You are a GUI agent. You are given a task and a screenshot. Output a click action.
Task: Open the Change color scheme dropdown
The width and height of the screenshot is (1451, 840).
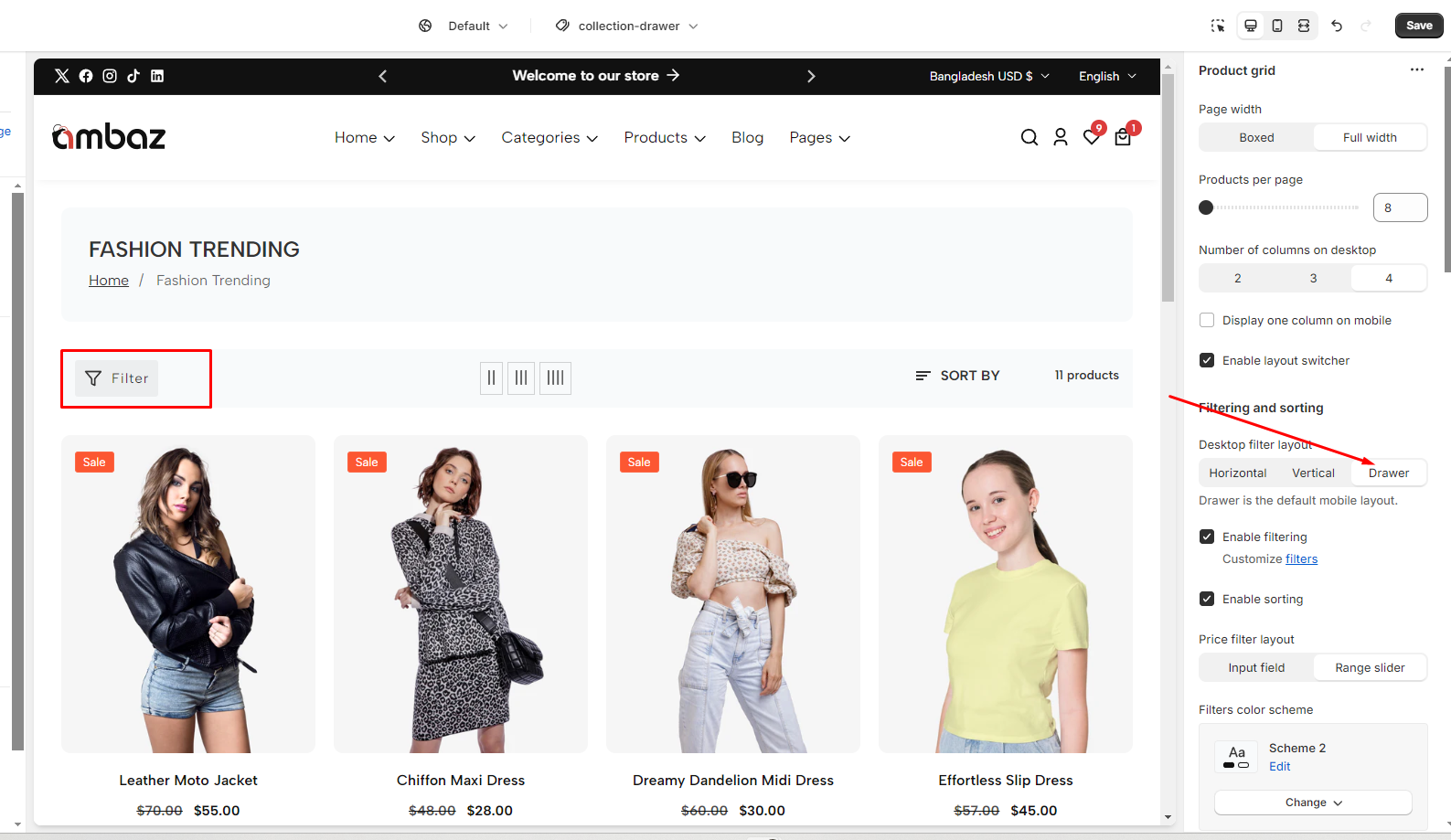click(1312, 803)
